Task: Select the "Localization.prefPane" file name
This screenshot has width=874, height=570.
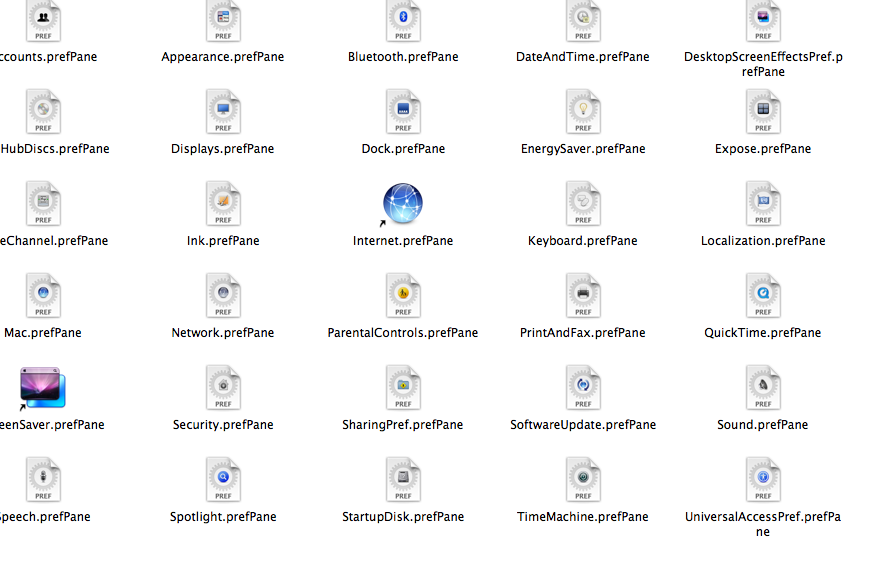Action: click(763, 241)
